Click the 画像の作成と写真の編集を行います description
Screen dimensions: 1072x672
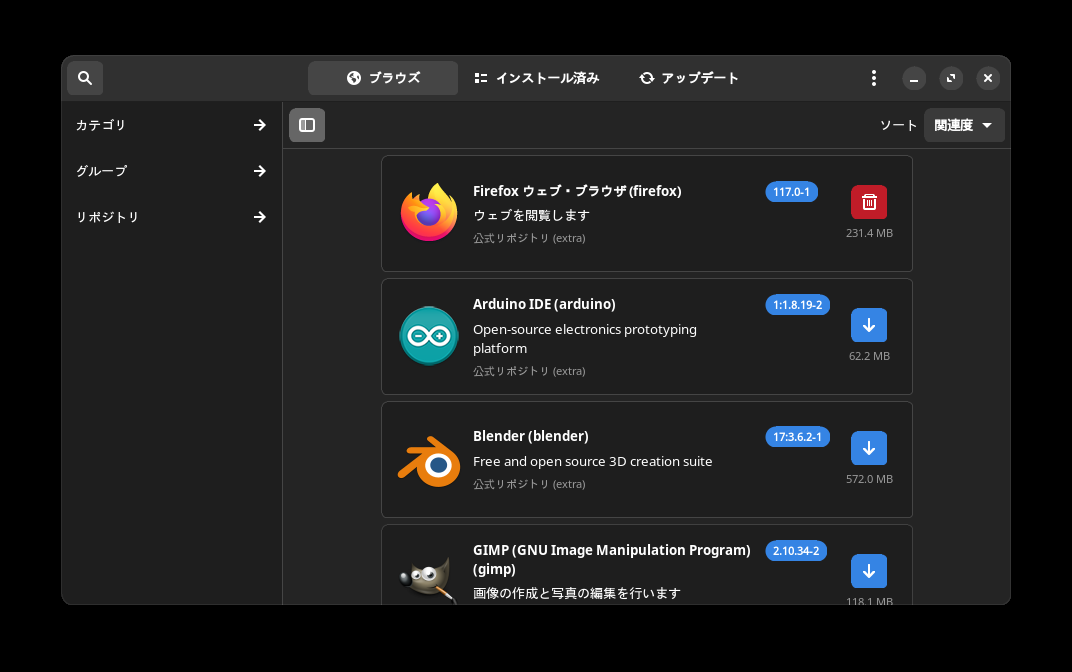coord(577,593)
